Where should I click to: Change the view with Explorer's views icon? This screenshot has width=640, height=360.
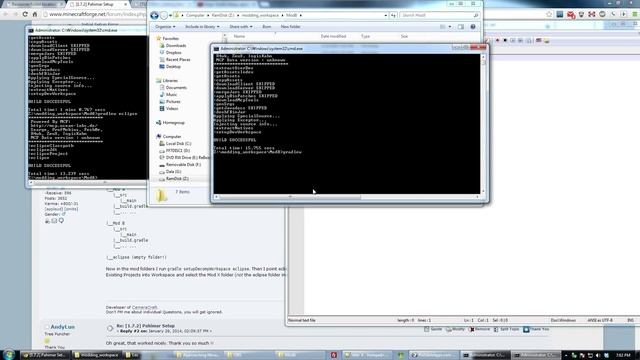443,27
